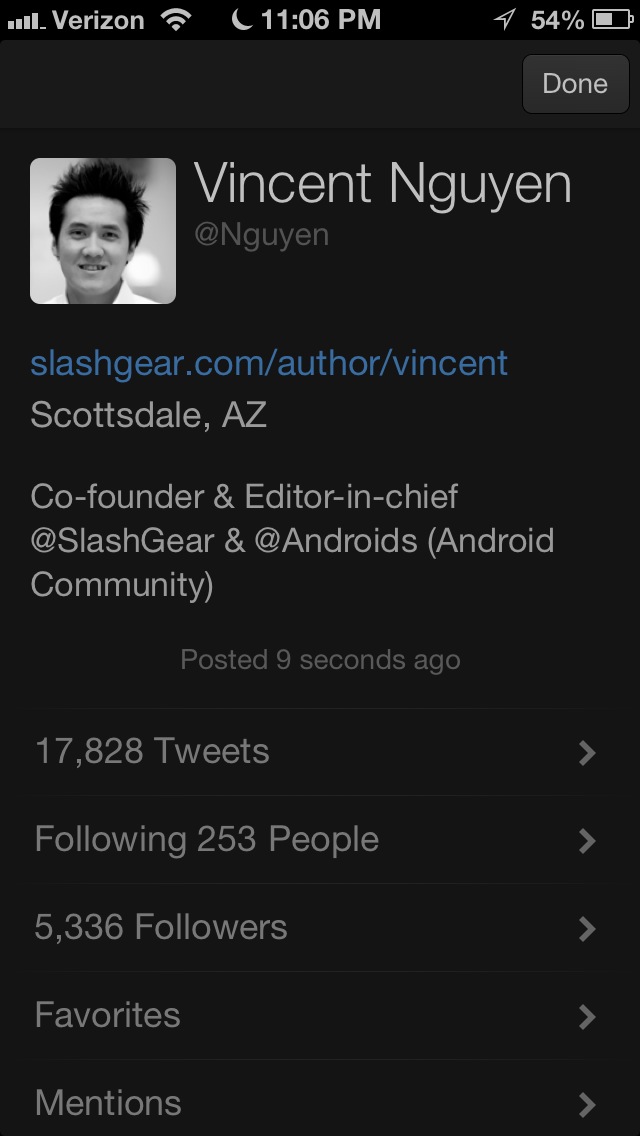Expand the 5,336 Followers chevron
This screenshot has width=640, height=1136.
587,929
